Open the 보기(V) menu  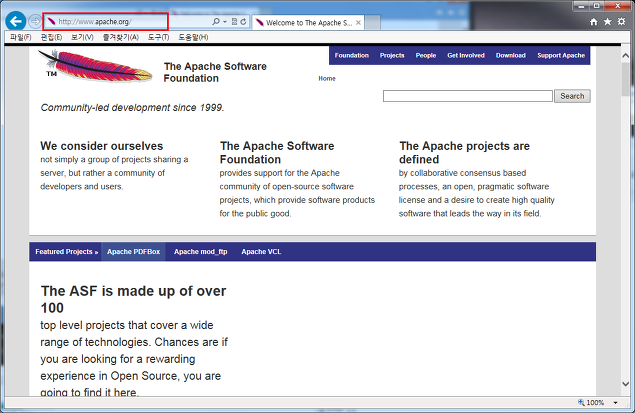pos(82,37)
